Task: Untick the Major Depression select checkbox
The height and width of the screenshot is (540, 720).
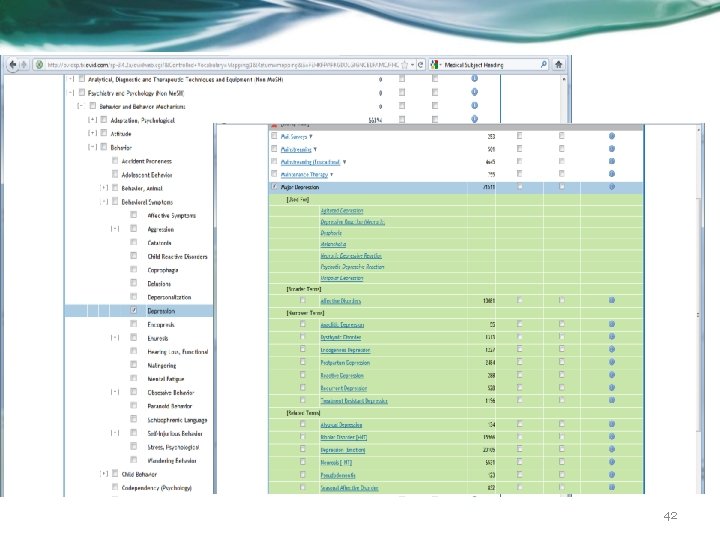Action: pos(274,187)
